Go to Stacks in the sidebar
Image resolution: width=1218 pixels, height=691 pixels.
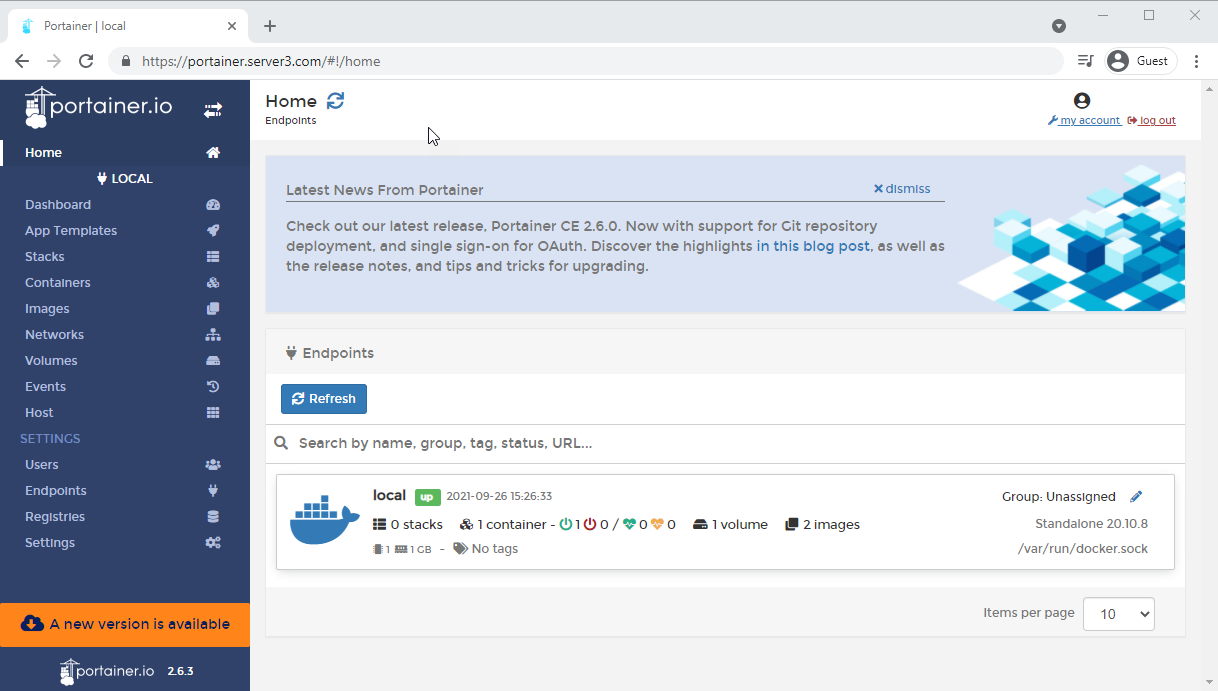45,257
